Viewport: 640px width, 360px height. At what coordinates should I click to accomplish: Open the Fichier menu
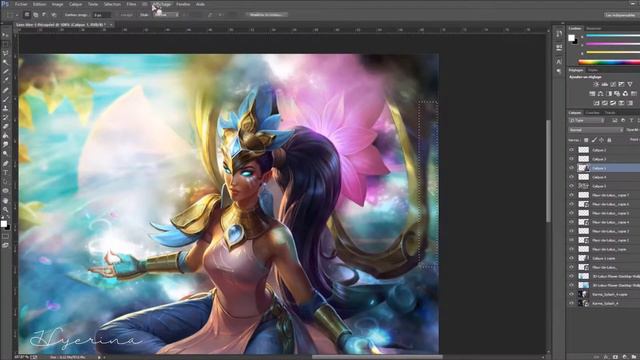pos(21,4)
